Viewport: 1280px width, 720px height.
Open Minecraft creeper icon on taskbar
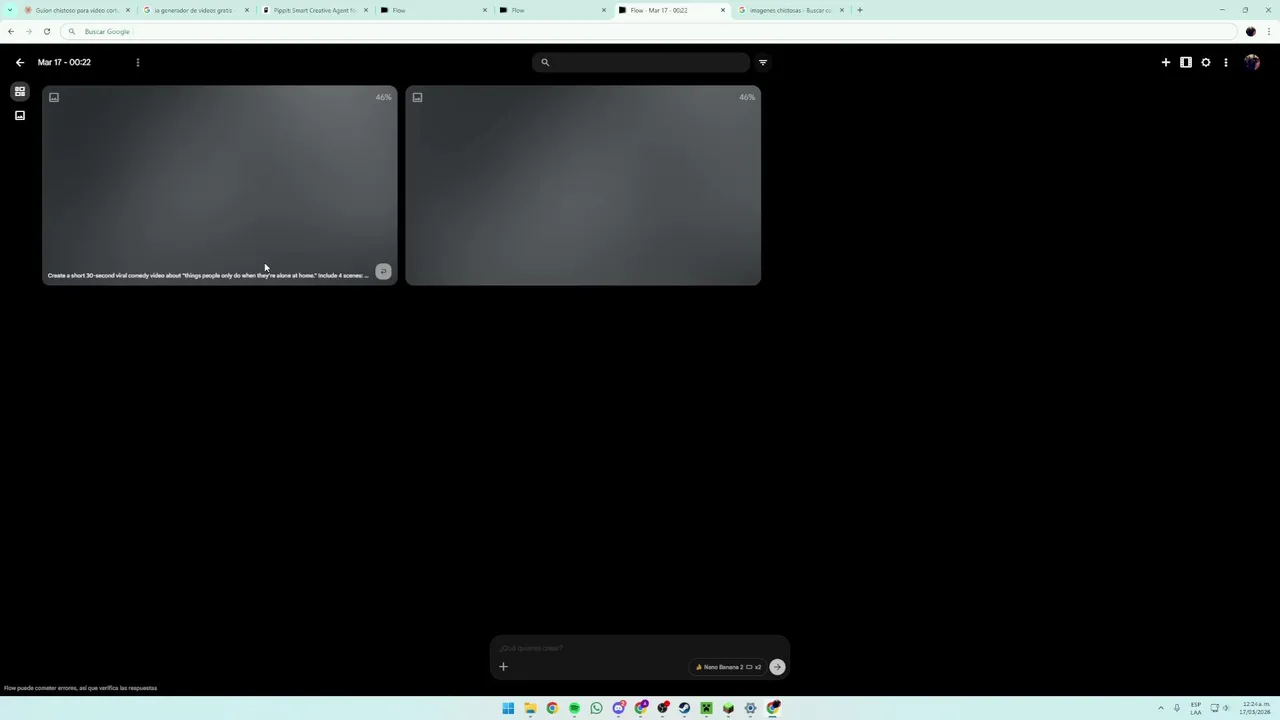click(x=706, y=708)
